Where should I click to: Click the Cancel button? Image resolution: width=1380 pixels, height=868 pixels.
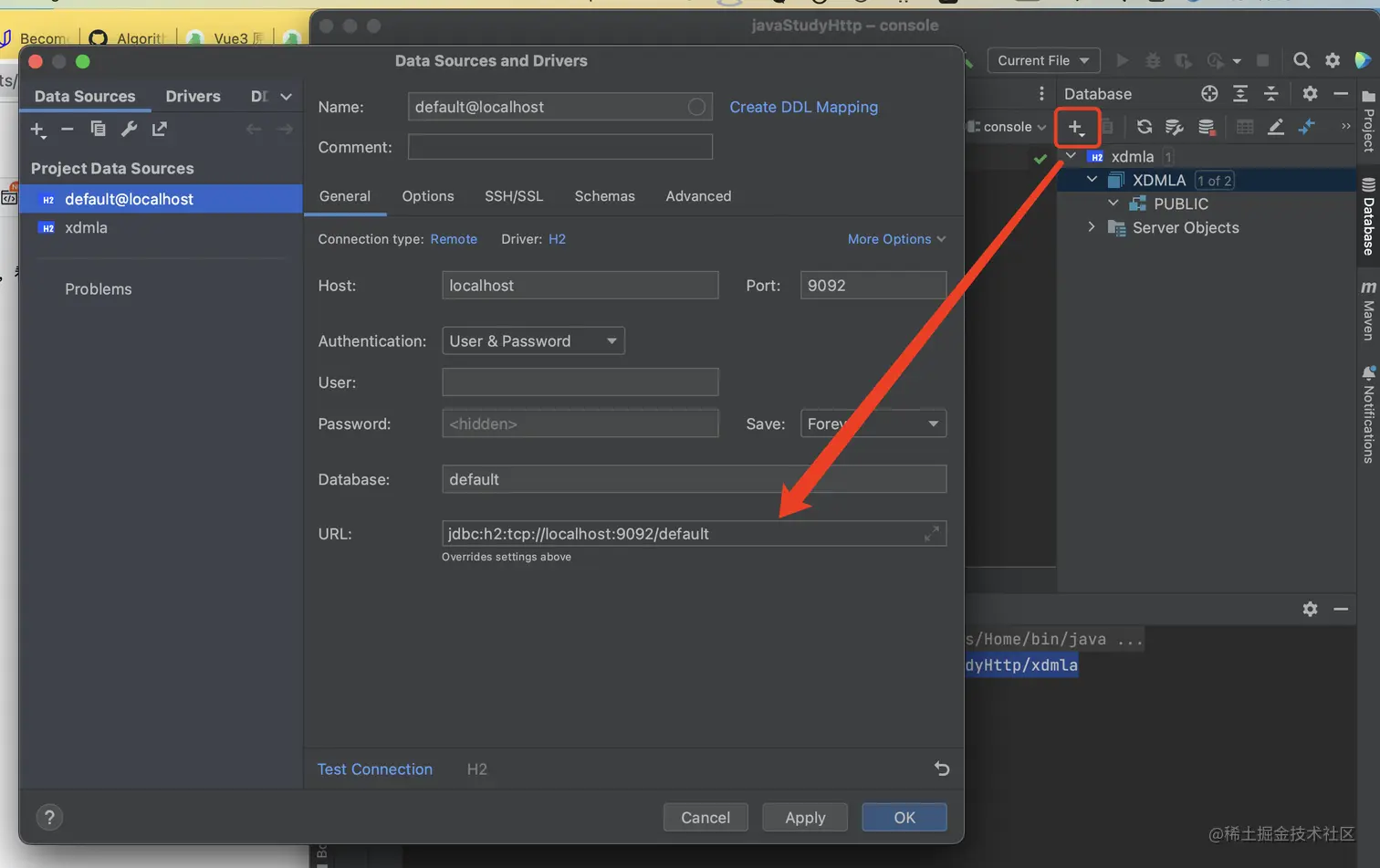coord(706,818)
